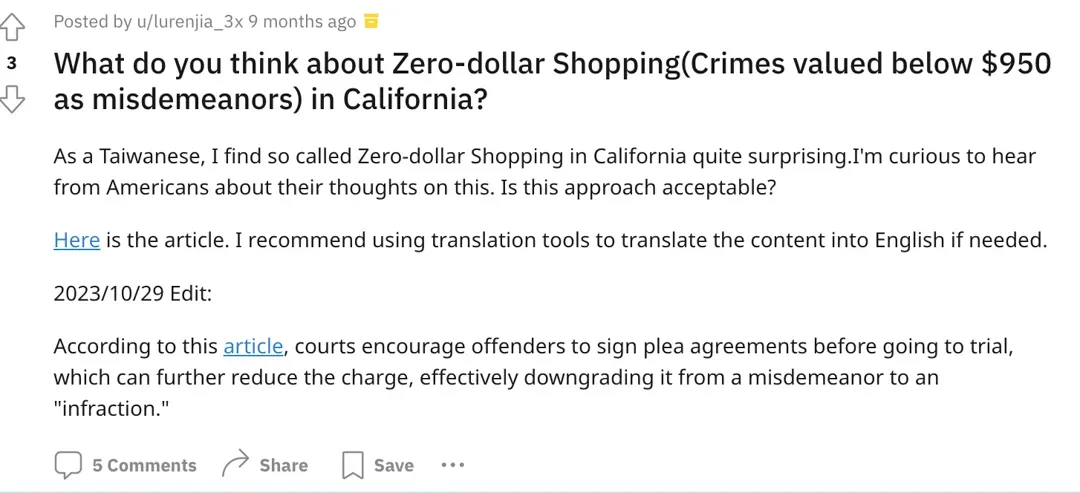This screenshot has height=493, width=1080.
Task: Click the share arrow icon
Action: pyautogui.click(x=235, y=465)
